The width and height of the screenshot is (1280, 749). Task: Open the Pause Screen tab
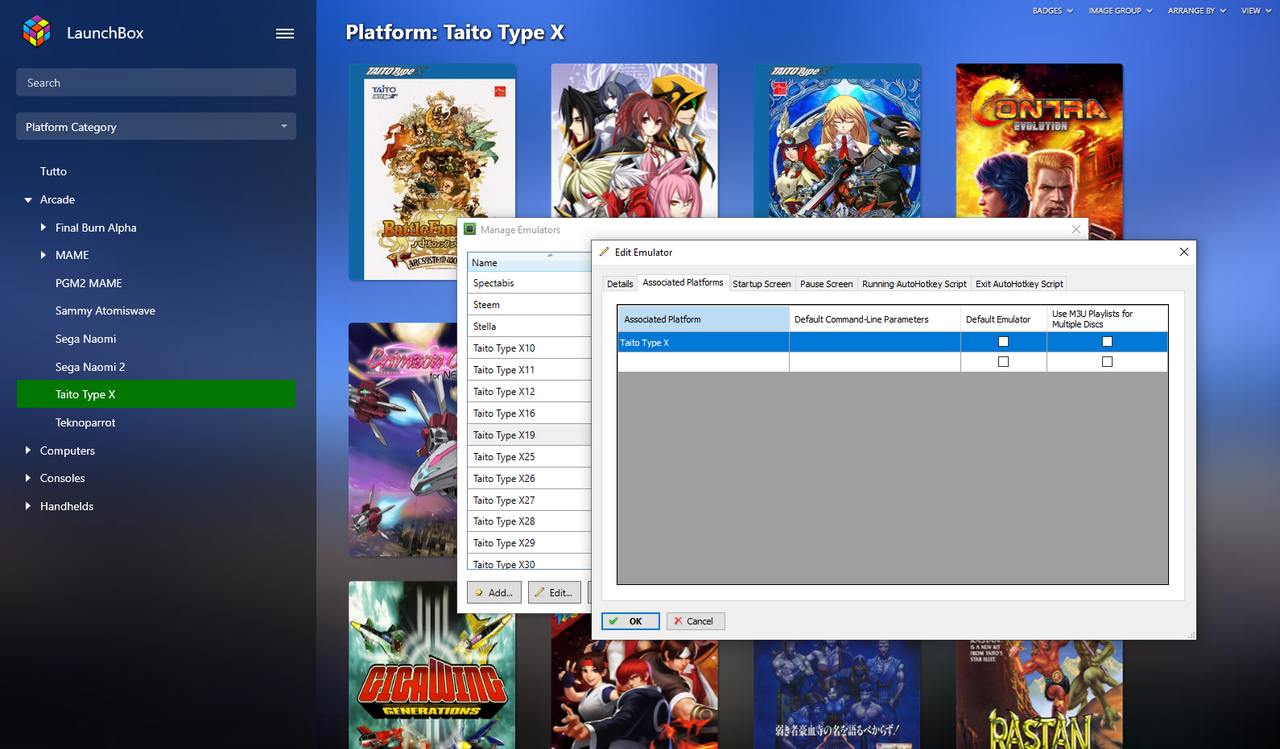826,284
